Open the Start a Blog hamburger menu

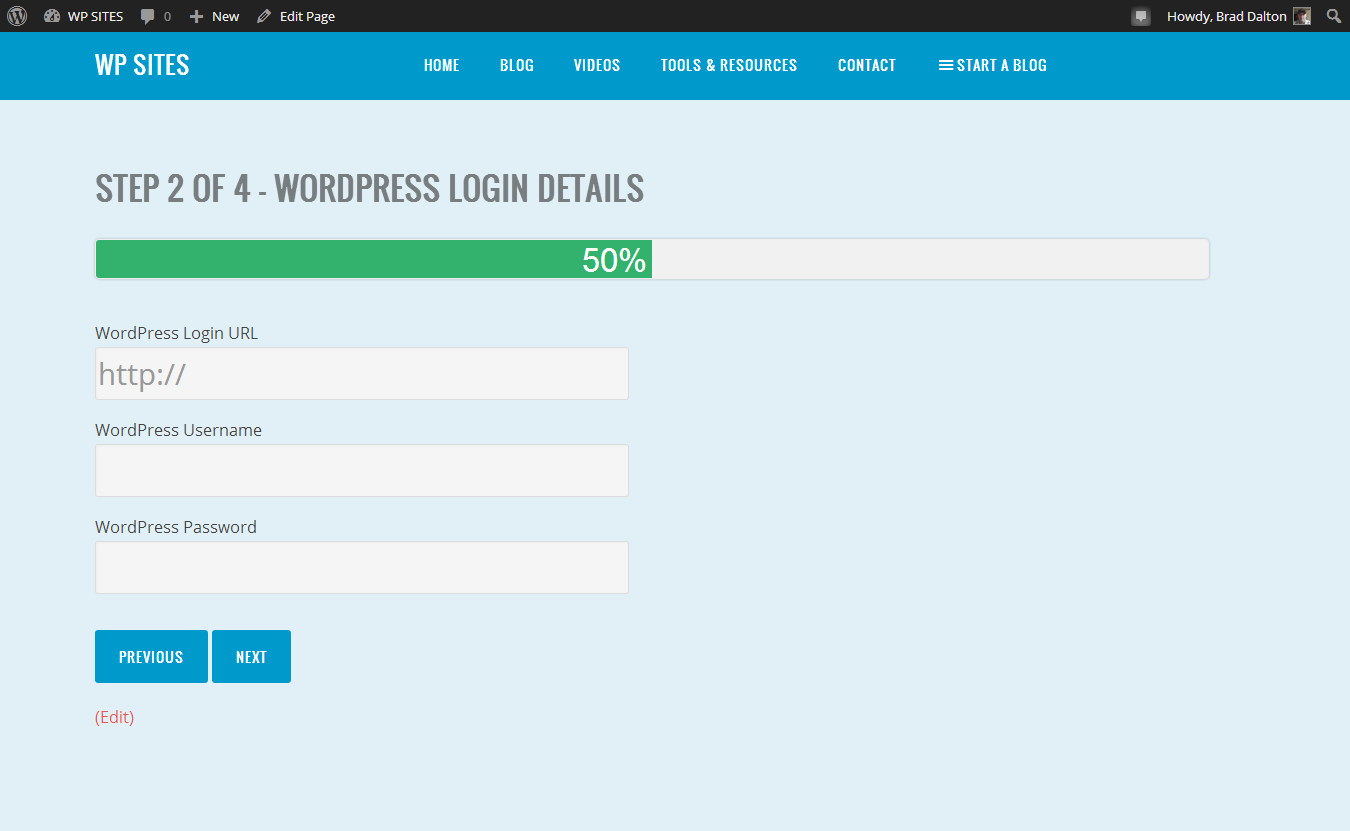[945, 65]
